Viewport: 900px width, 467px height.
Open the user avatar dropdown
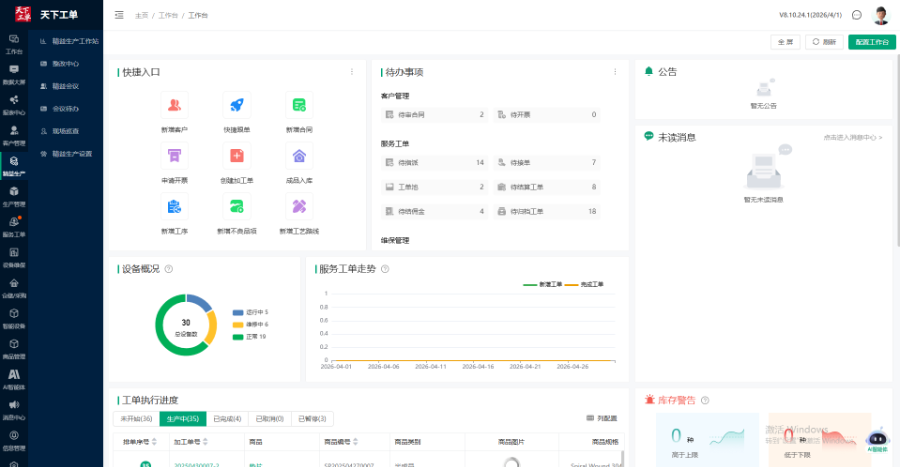tap(881, 15)
